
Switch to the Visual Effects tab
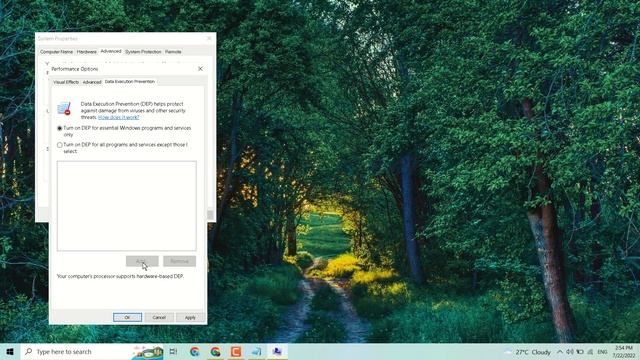pyautogui.click(x=66, y=82)
